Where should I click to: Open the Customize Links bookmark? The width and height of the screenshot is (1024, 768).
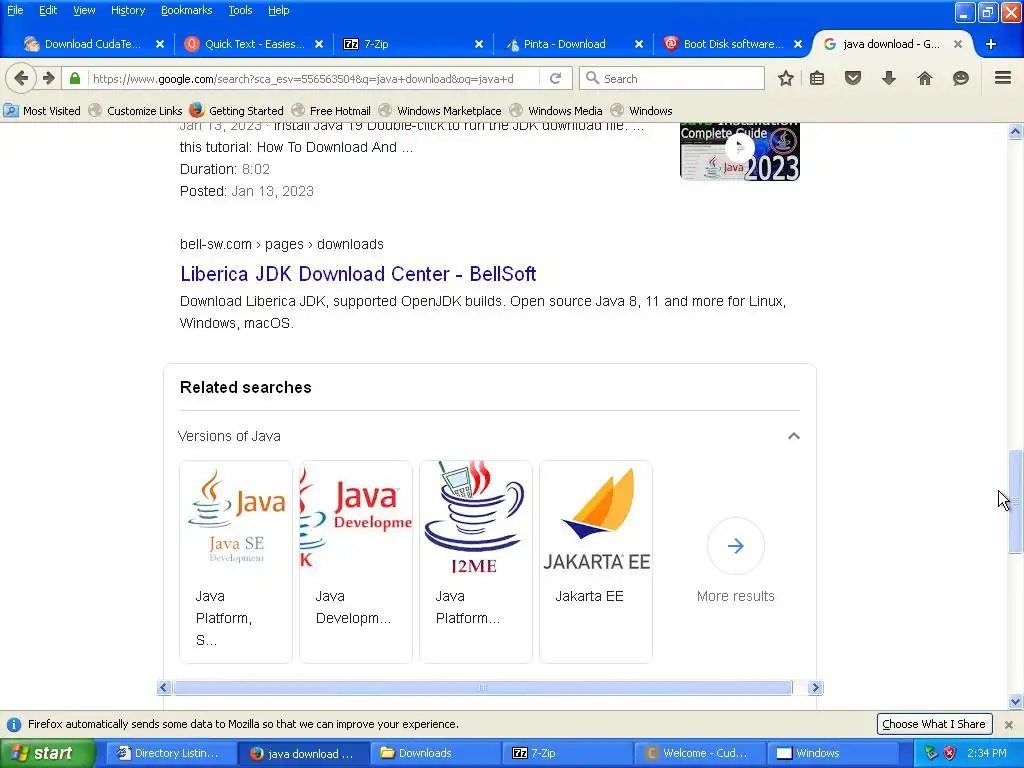(x=135, y=110)
